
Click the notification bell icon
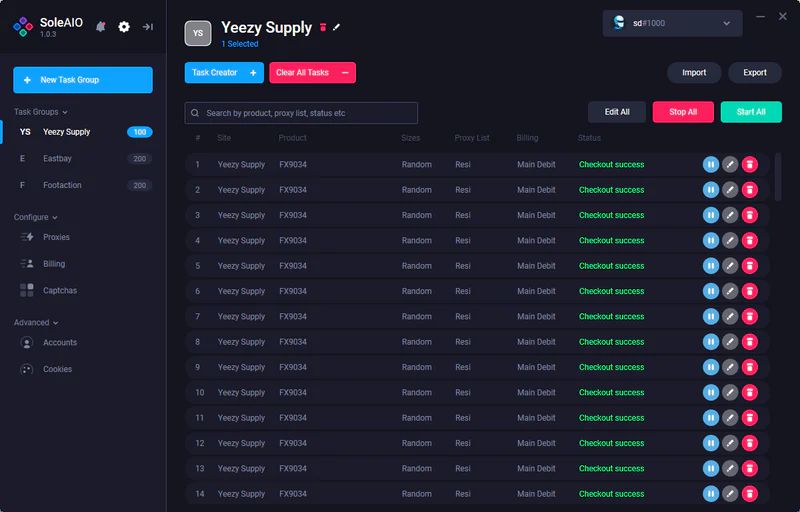coord(100,27)
